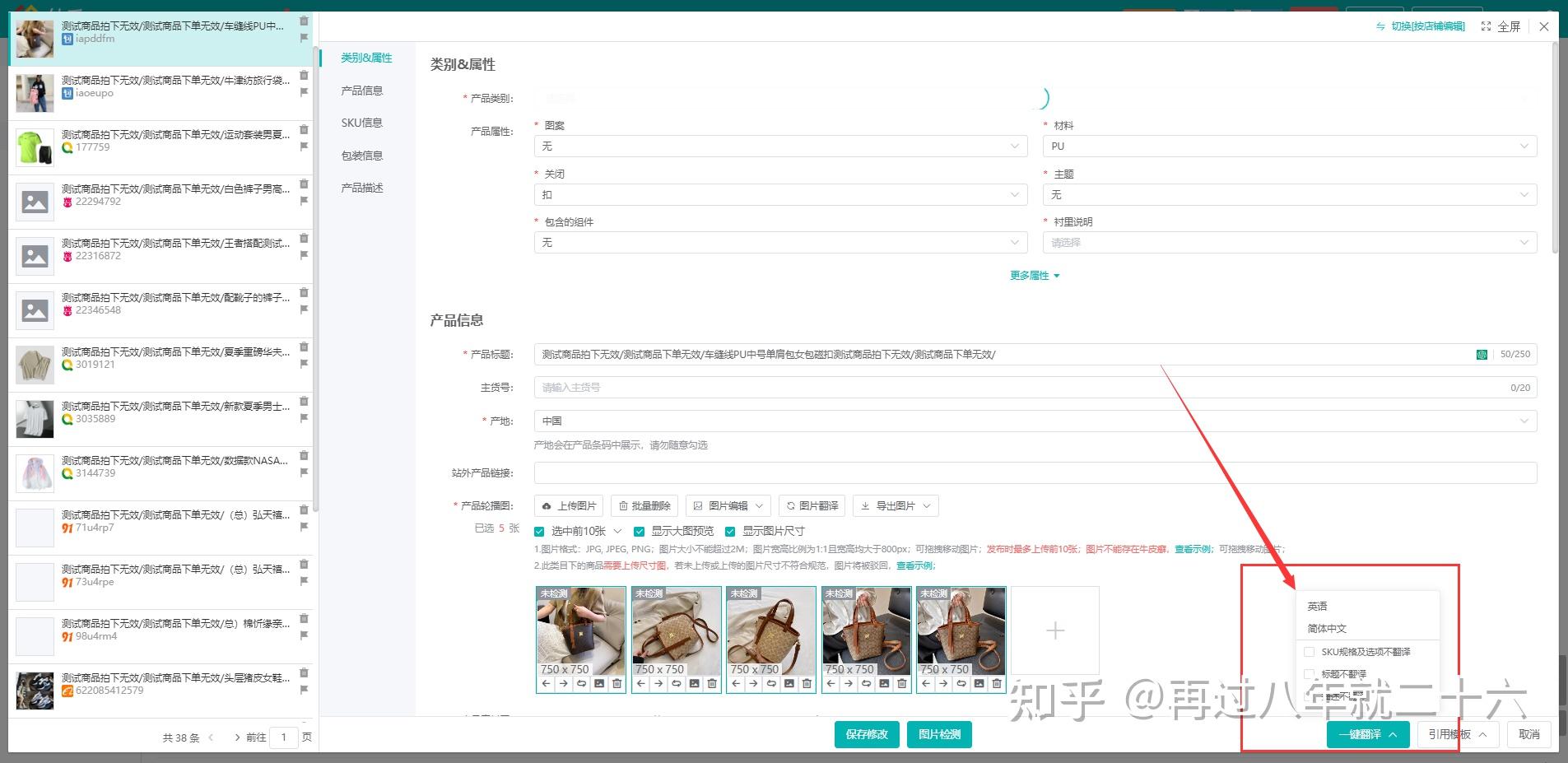Click the plus tile to add carousel image
The height and width of the screenshot is (763, 1568).
[x=1054, y=630]
